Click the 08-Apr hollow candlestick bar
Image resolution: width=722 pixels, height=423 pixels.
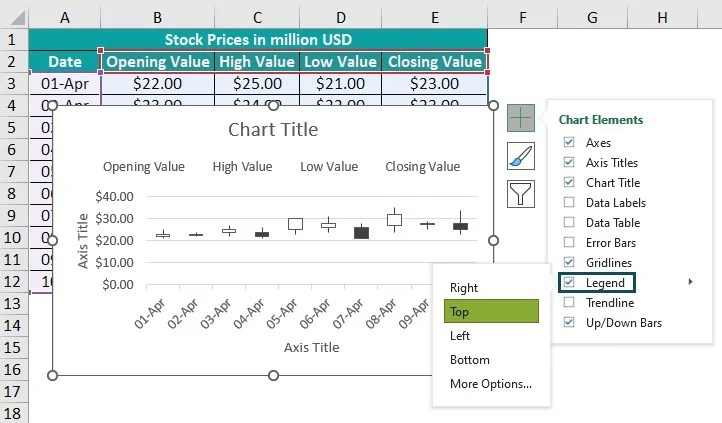tap(394, 220)
